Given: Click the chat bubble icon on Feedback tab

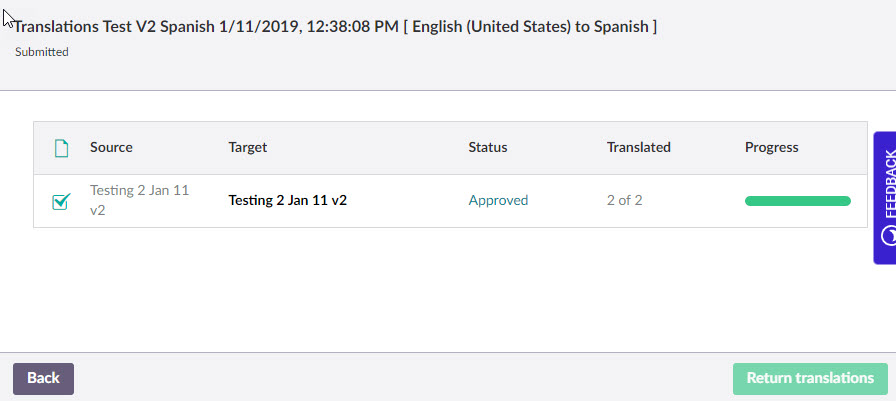Looking at the screenshot, I should point(889,235).
